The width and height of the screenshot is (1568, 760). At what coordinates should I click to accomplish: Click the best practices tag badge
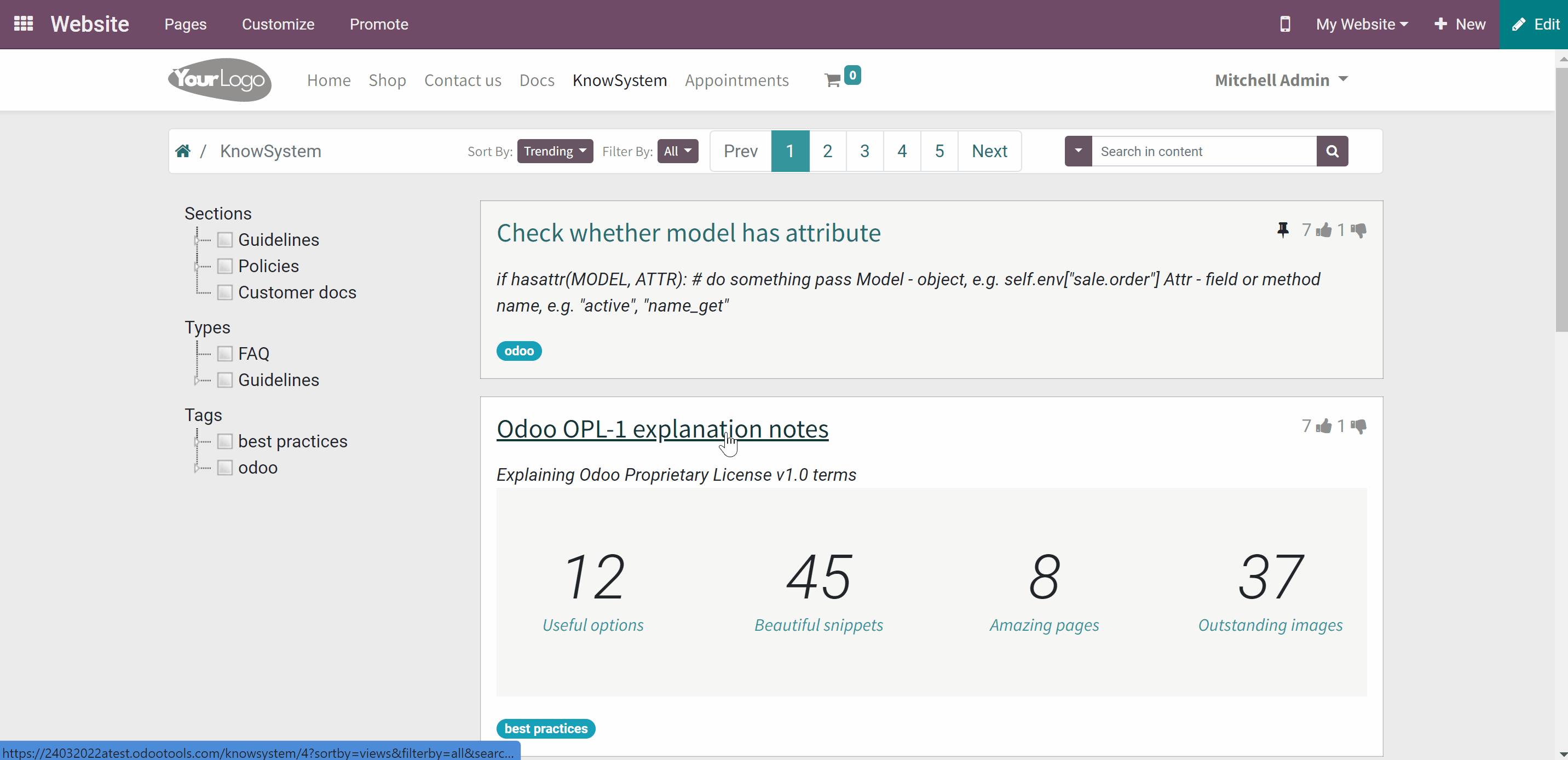pos(545,728)
